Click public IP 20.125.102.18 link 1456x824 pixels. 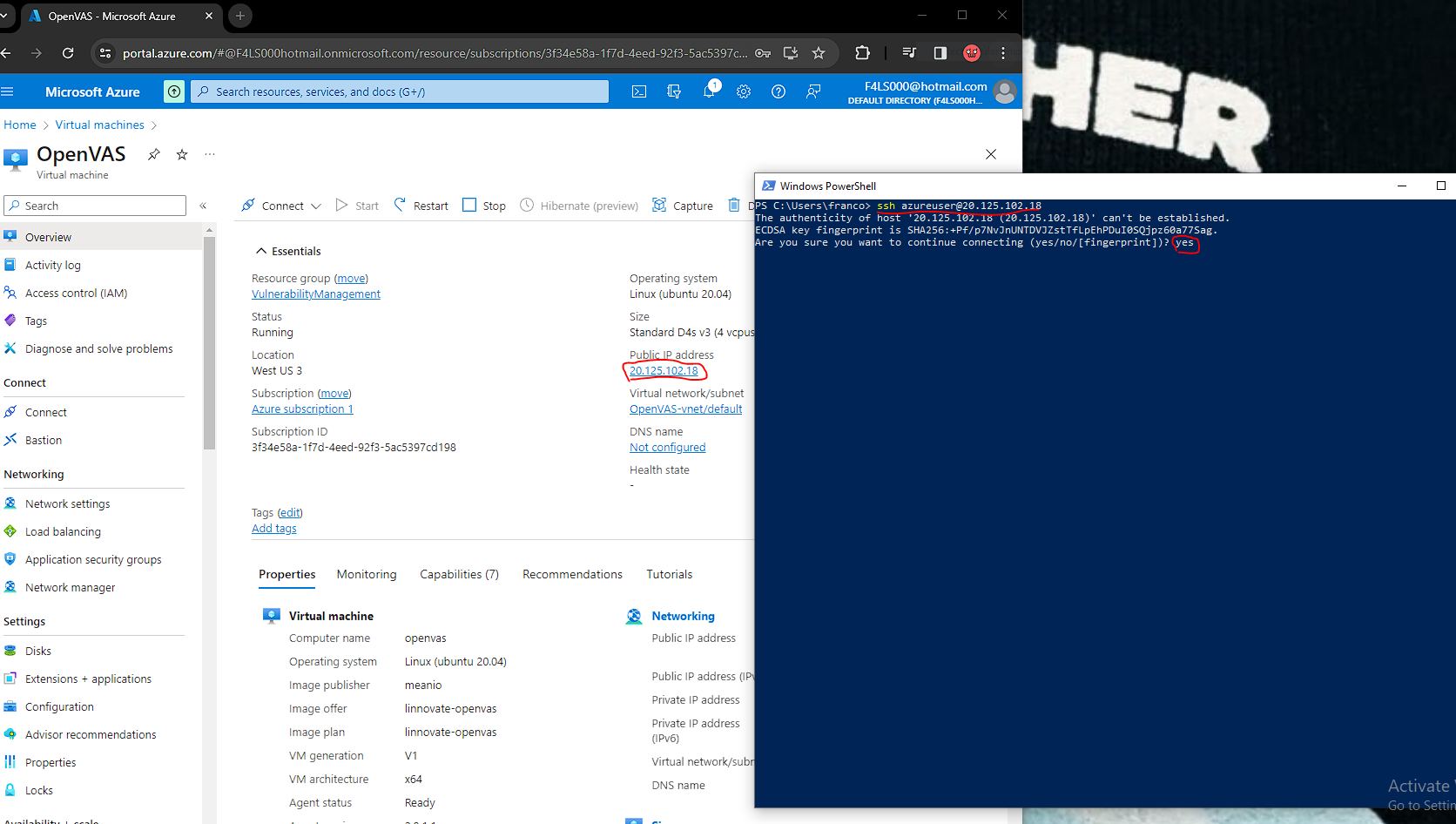664,371
